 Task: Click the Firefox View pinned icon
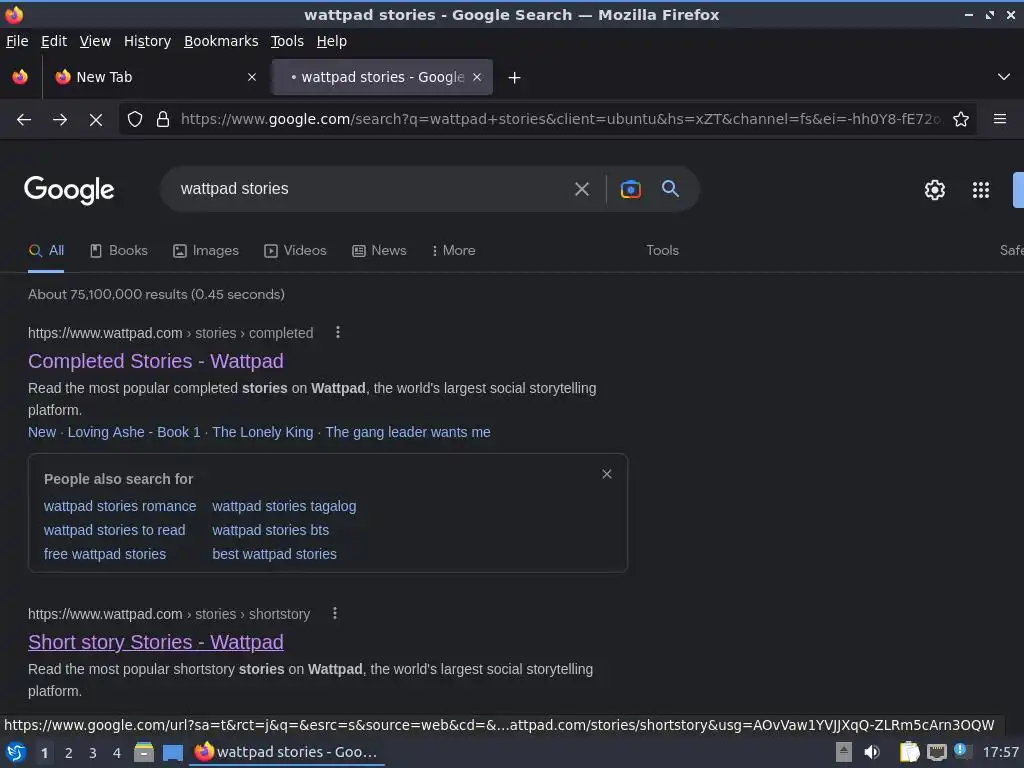[x=20, y=77]
